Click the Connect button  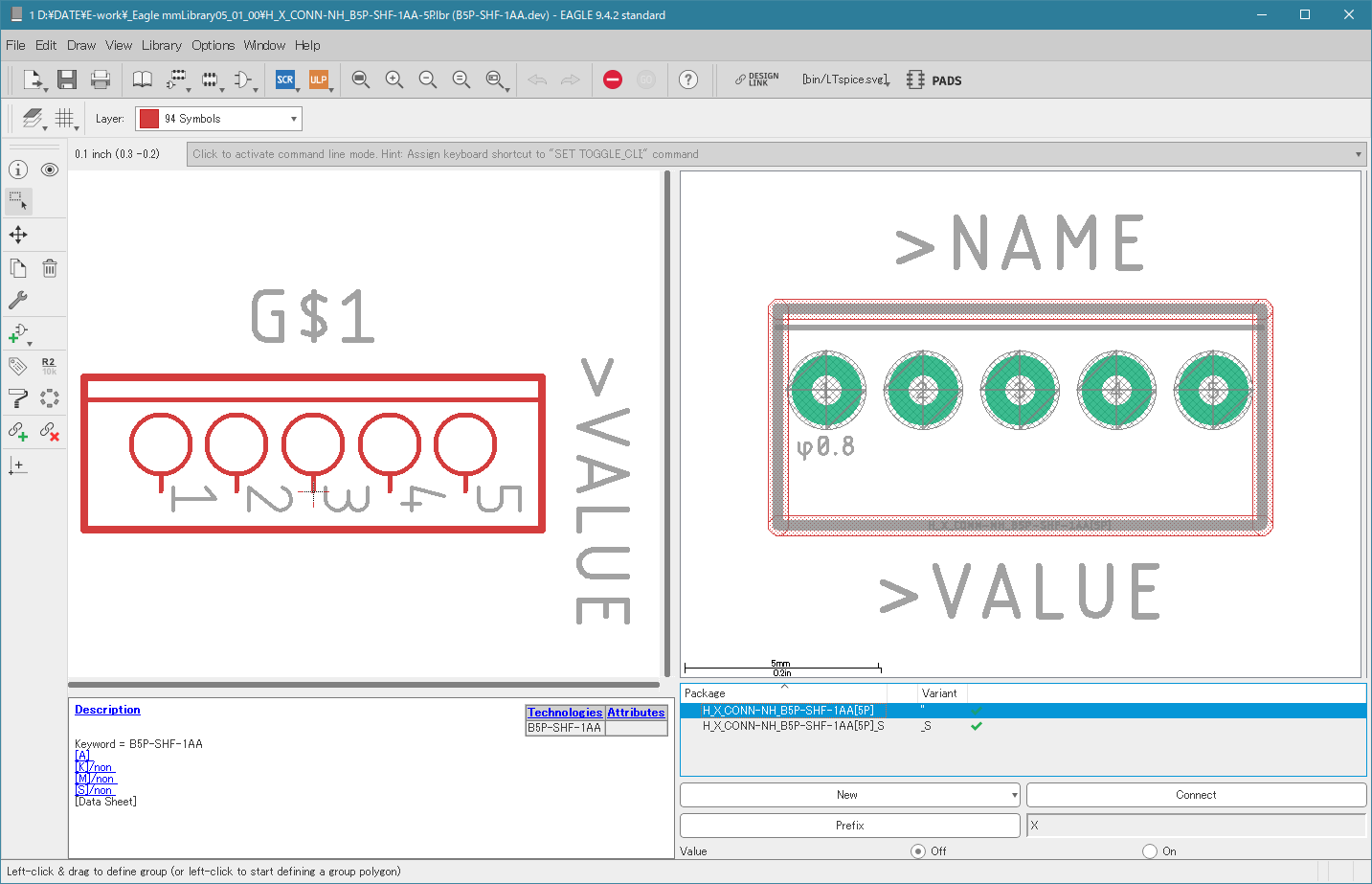coord(1197,795)
